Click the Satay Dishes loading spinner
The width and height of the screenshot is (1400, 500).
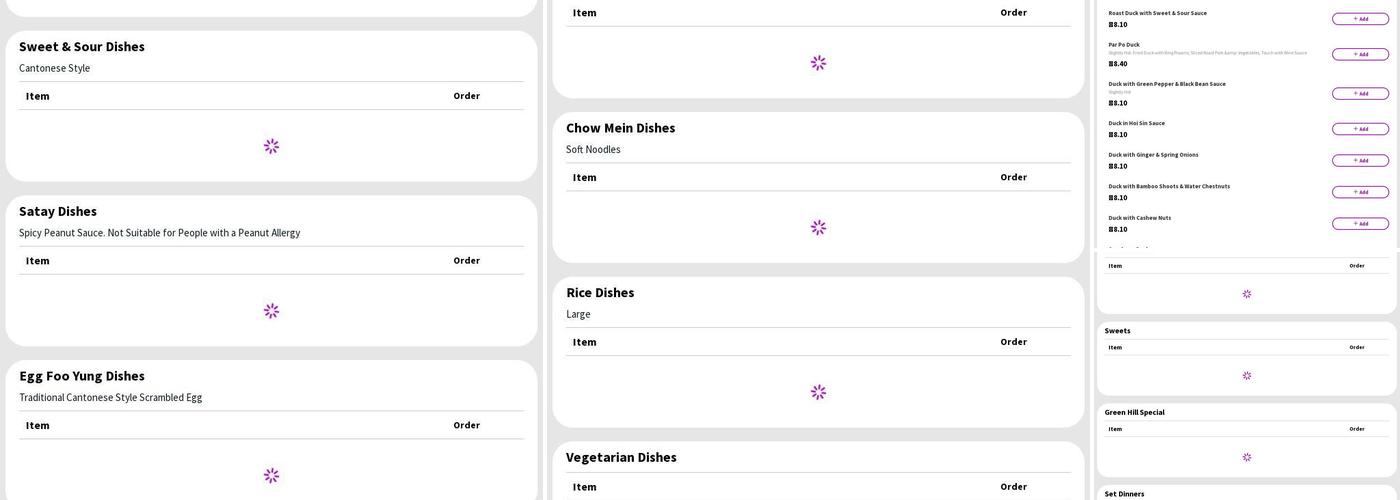[271, 311]
